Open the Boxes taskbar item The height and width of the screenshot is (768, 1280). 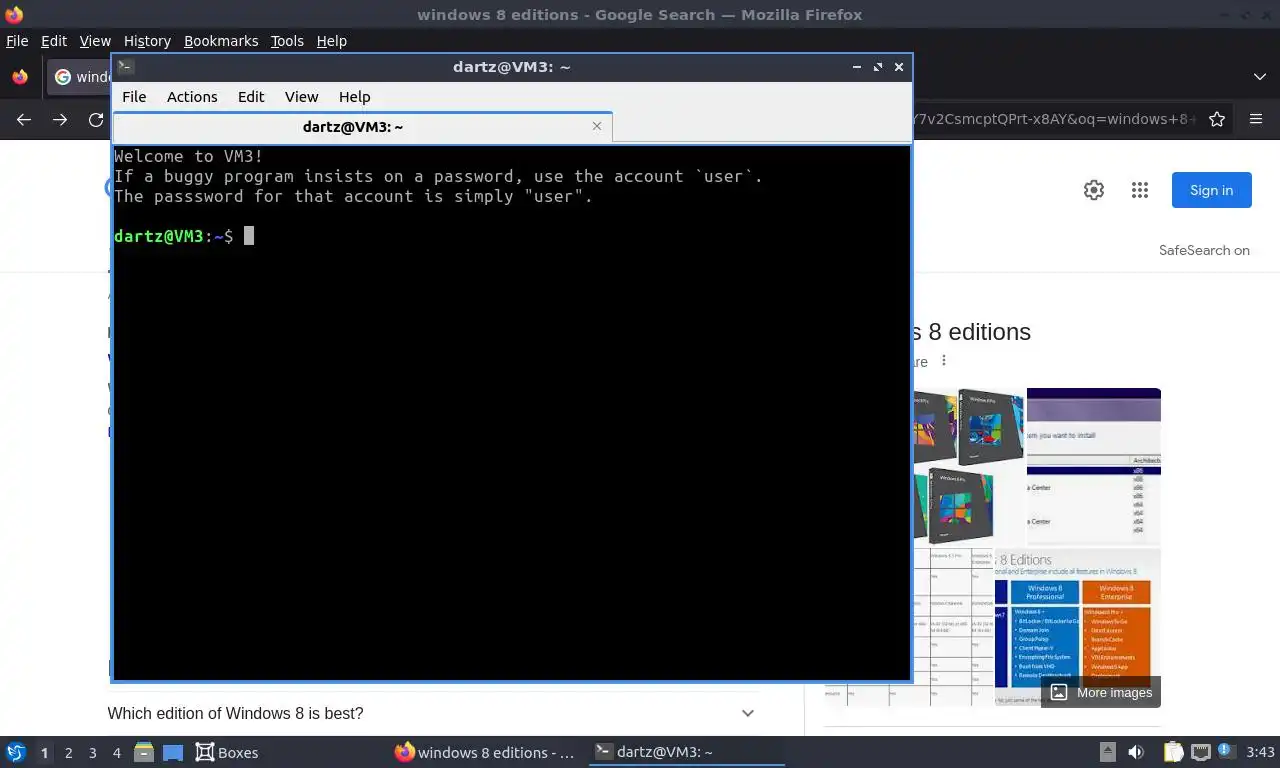coord(227,752)
